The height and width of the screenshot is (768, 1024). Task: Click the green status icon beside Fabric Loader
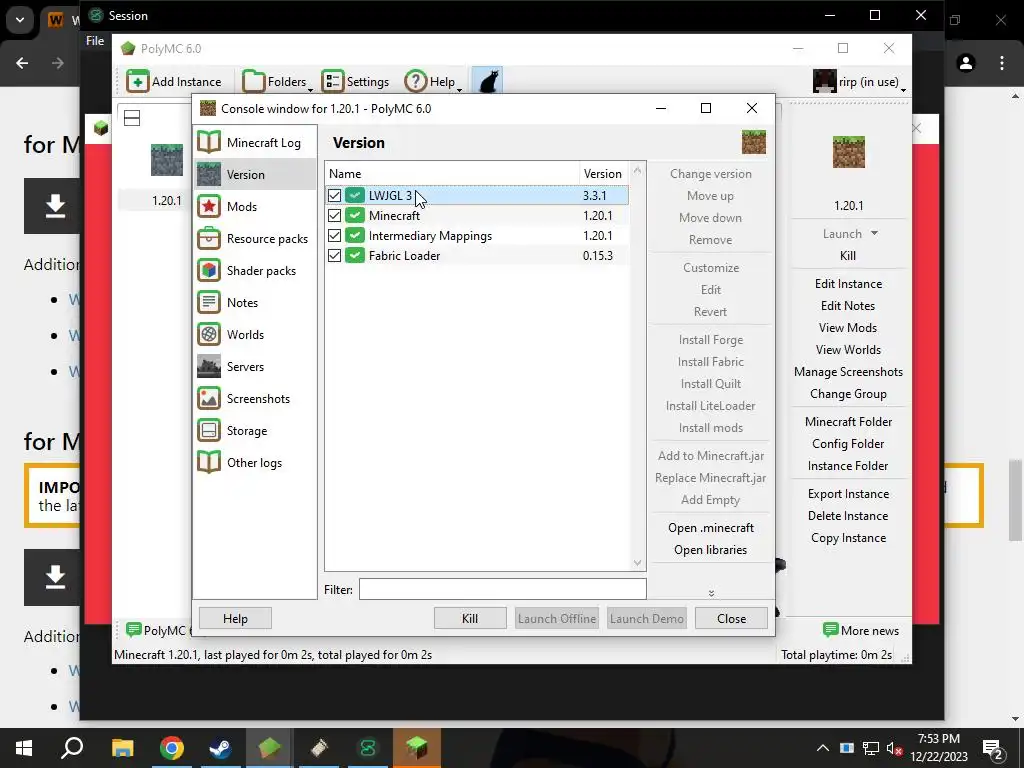coord(355,255)
